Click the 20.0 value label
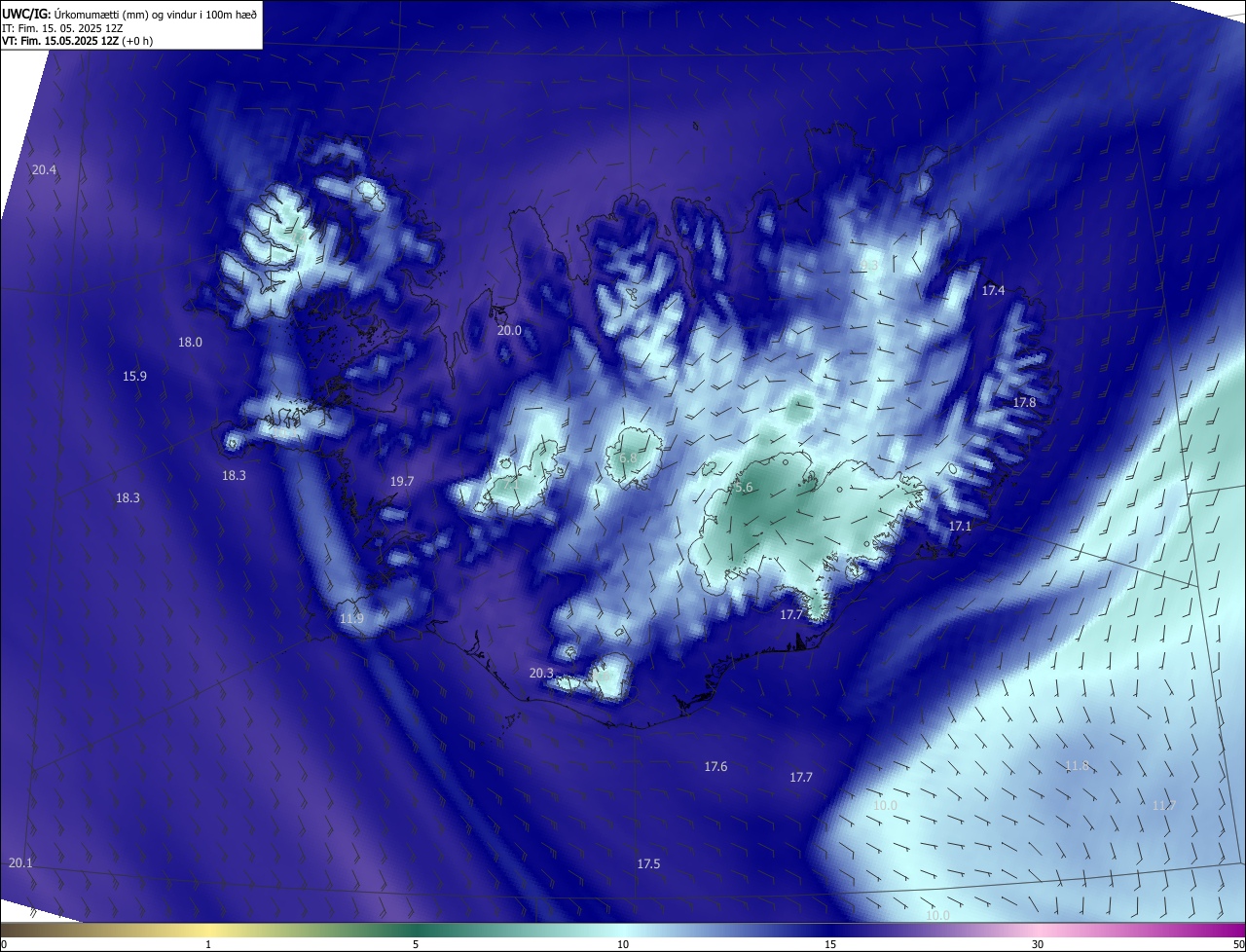 coord(509,331)
